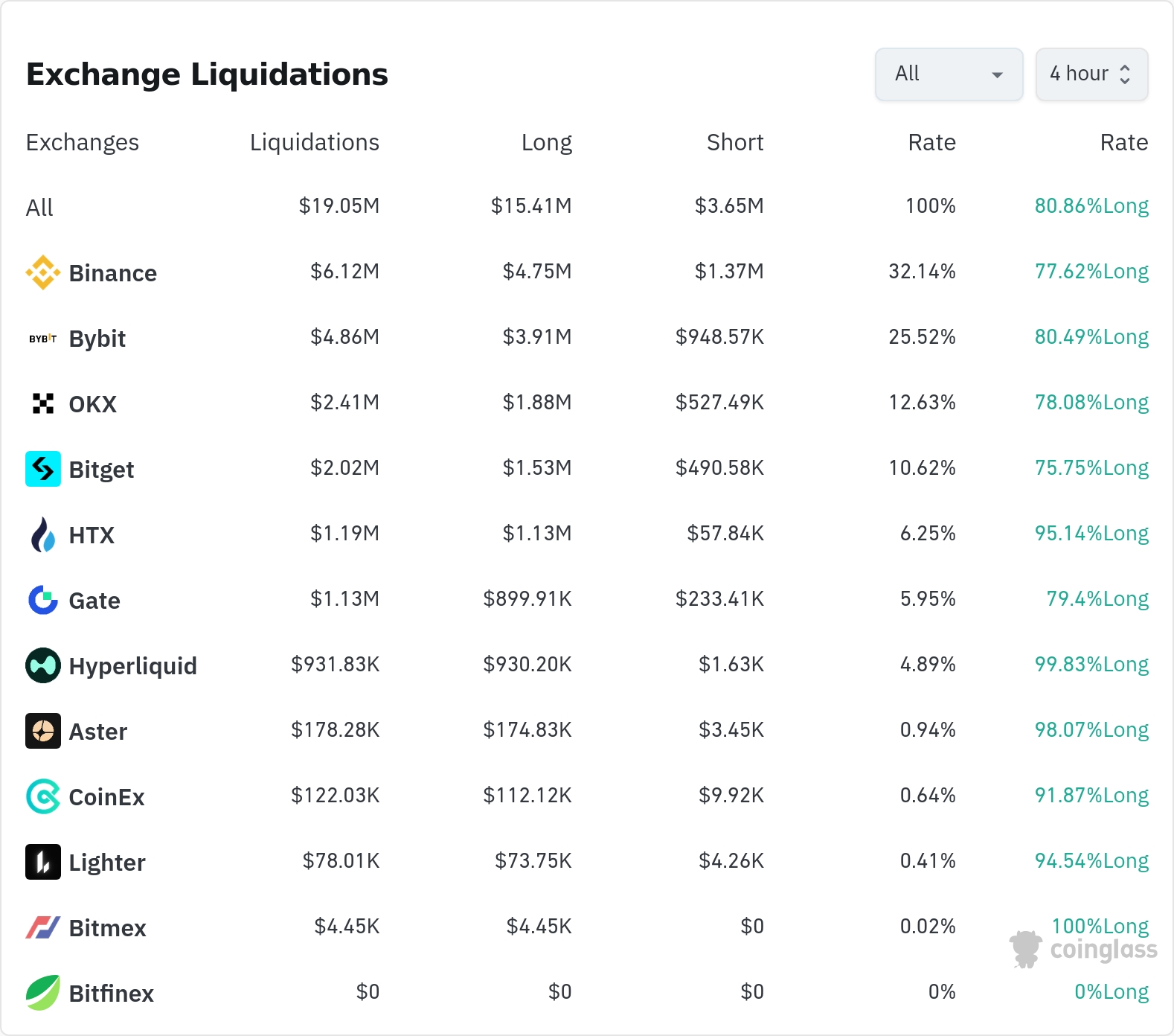Open the Bitfinex exchange name link

coord(111,994)
